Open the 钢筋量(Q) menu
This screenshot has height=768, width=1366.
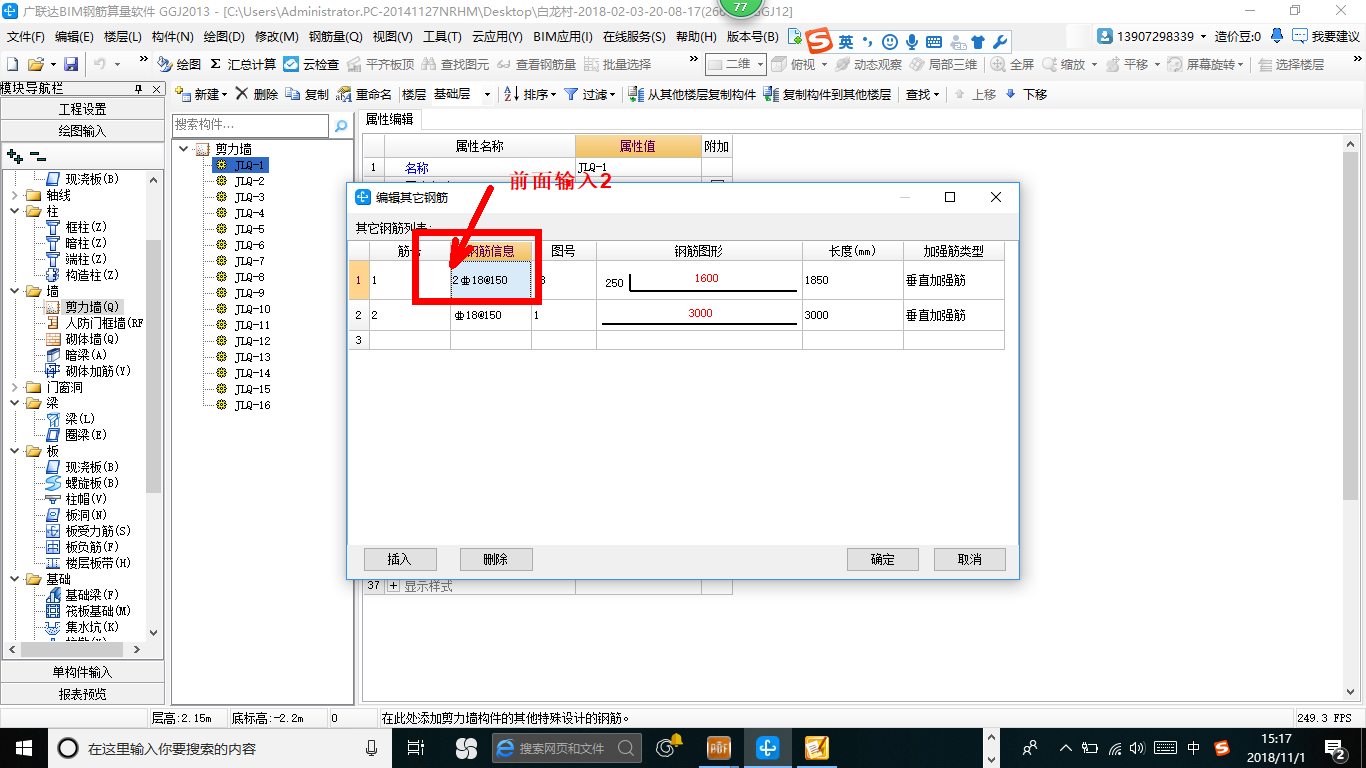coord(336,37)
